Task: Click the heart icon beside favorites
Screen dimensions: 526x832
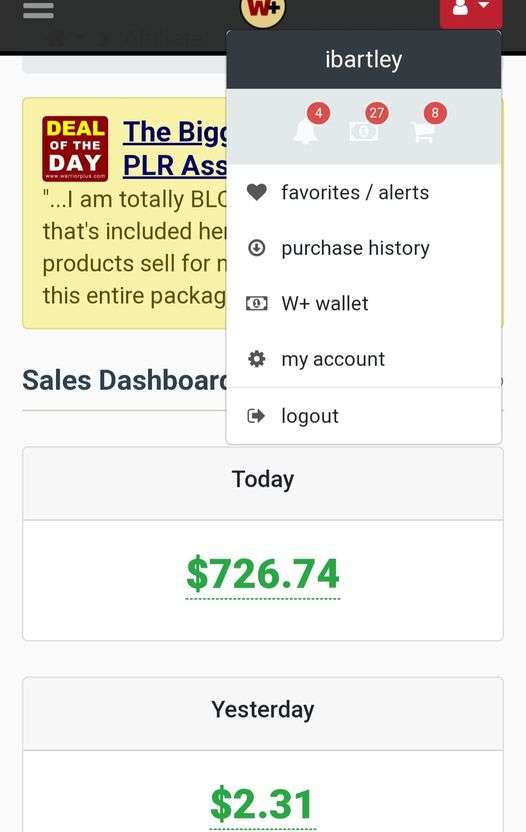Action: click(x=257, y=192)
